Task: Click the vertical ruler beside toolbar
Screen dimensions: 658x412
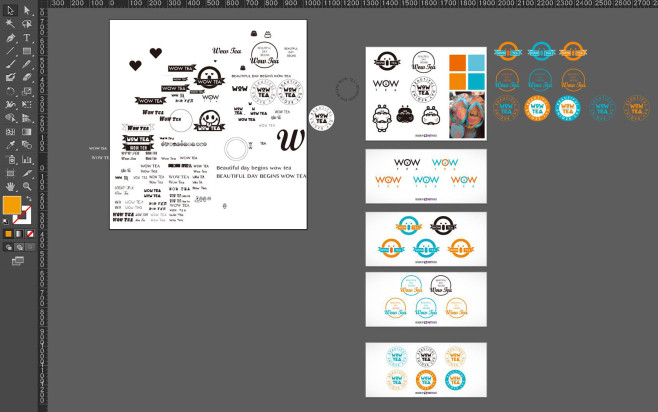Action: click(42, 210)
